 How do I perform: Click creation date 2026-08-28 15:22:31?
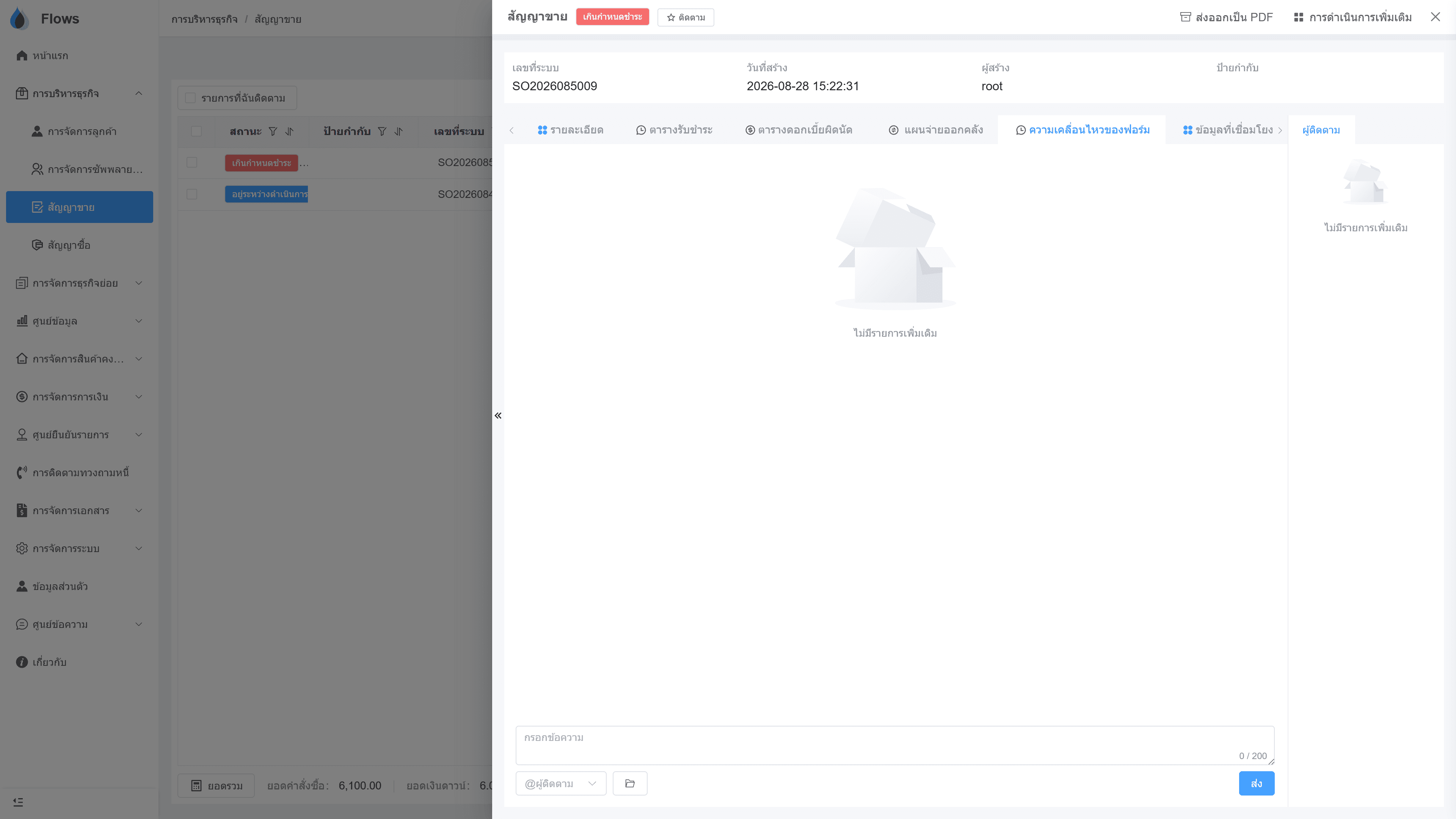(x=803, y=86)
